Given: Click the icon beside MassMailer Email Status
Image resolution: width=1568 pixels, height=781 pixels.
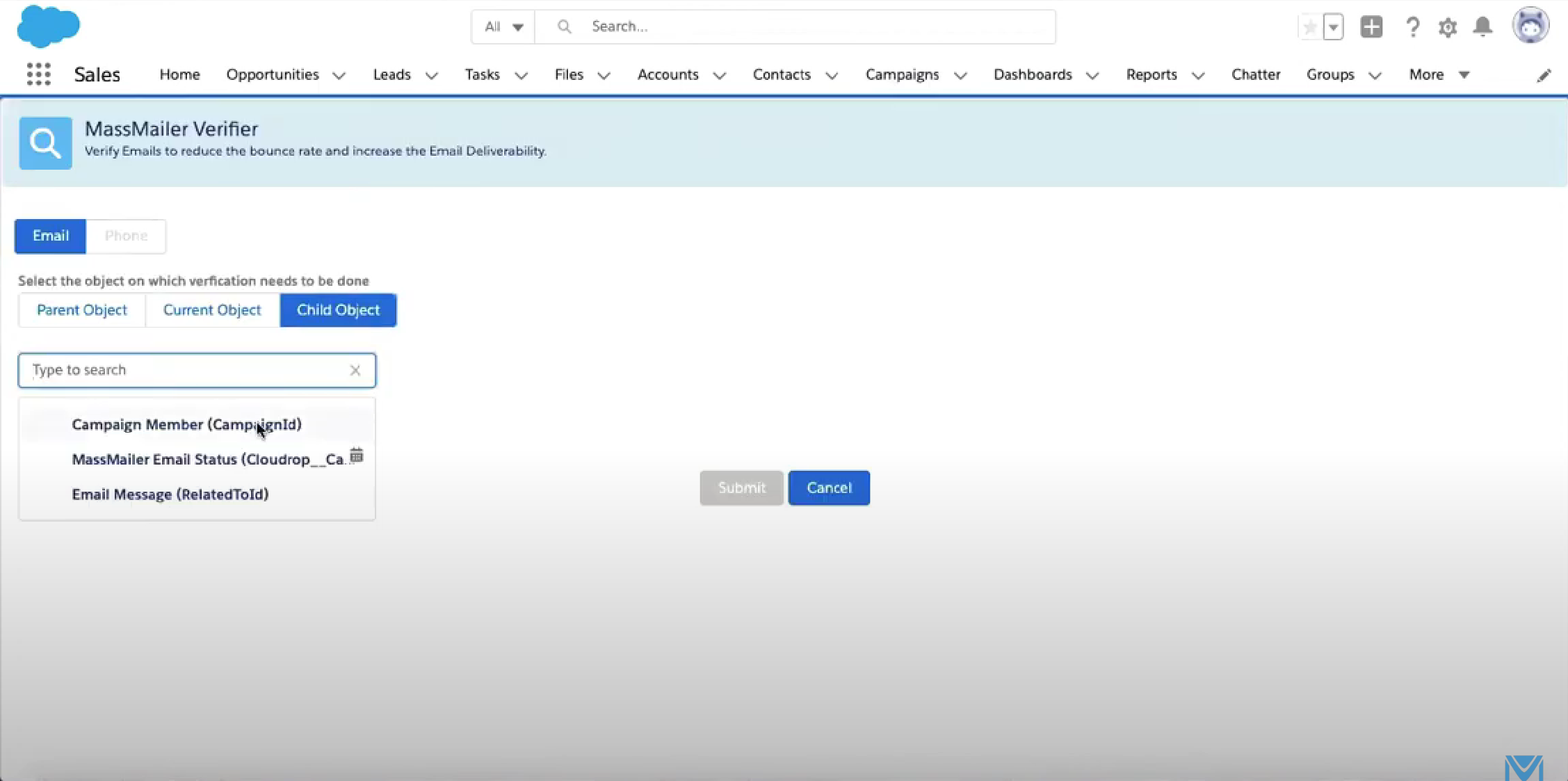Looking at the screenshot, I should pyautogui.click(x=357, y=456).
